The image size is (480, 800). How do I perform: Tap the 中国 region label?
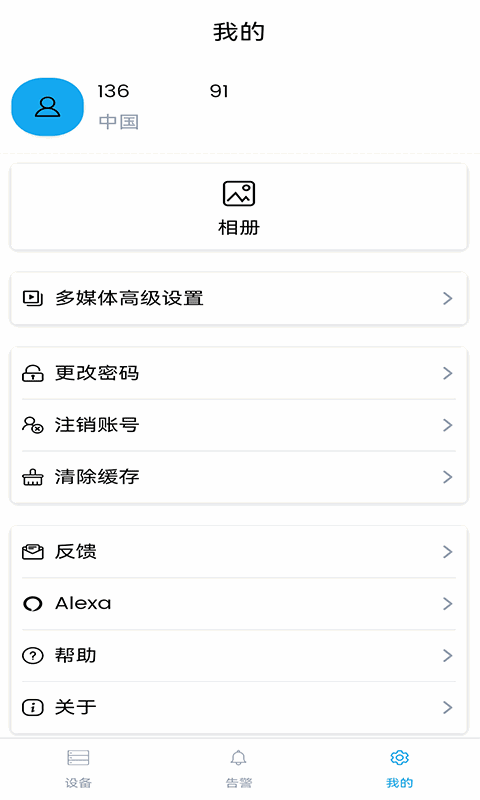[x=118, y=122]
